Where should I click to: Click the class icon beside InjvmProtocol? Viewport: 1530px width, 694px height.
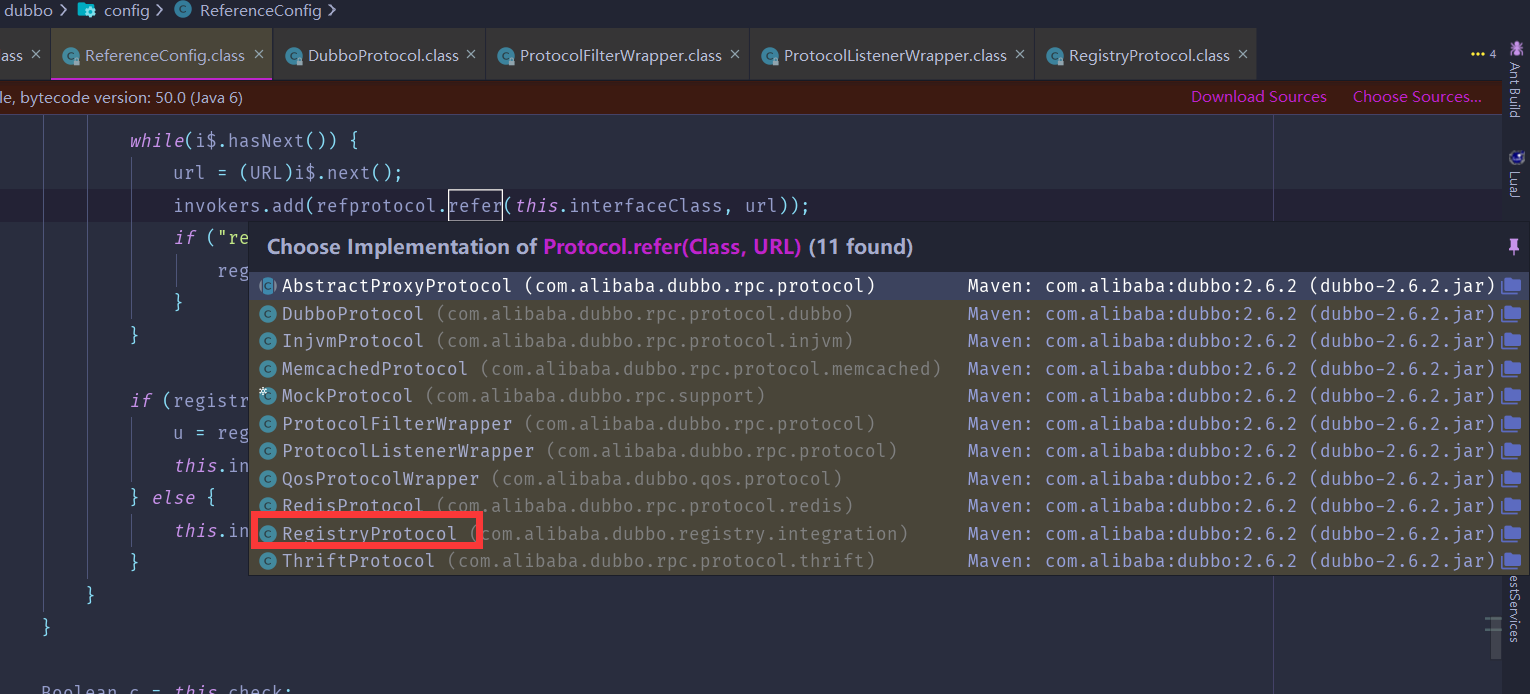click(x=268, y=341)
